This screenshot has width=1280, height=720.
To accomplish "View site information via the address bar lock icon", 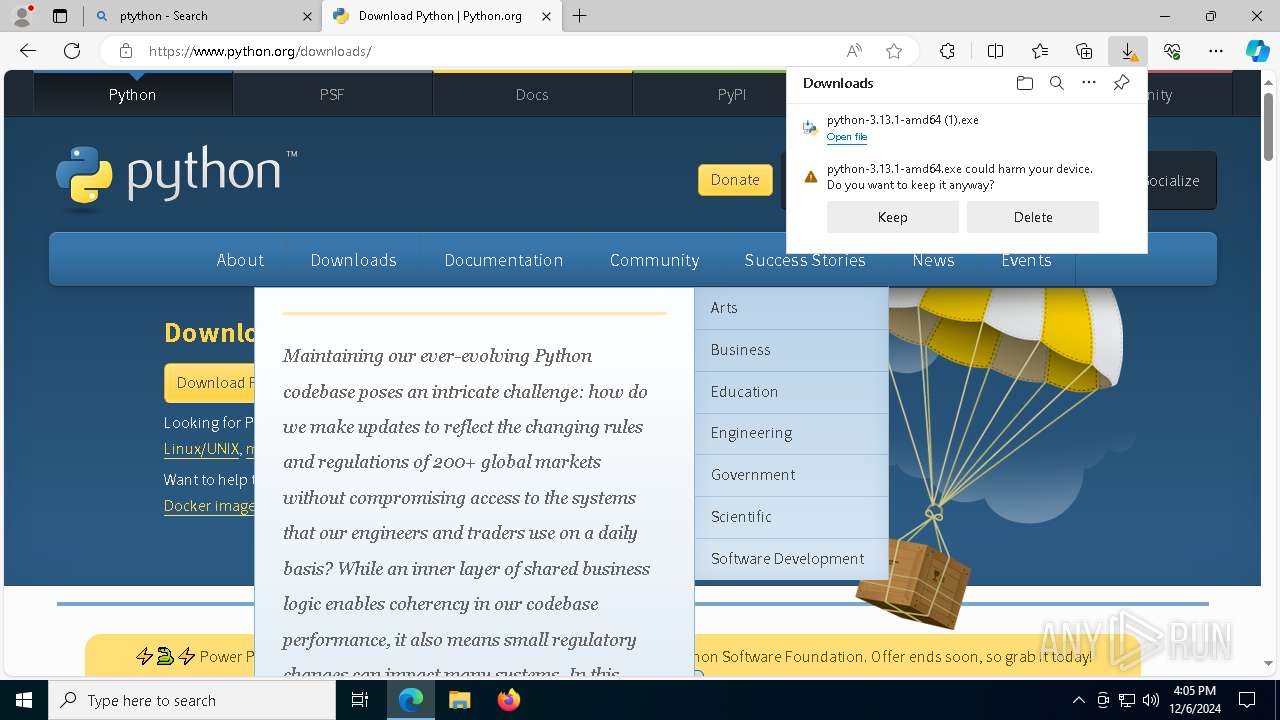I will [125, 51].
